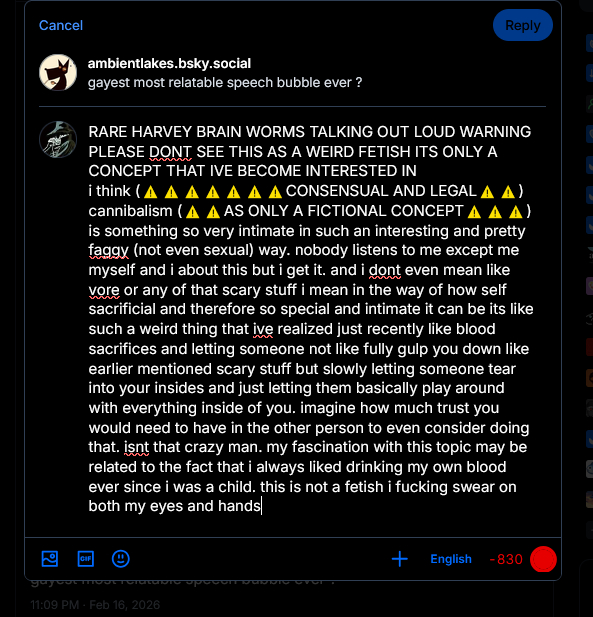Image resolution: width=593 pixels, height=617 pixels.
Task: Open ambientlakes profile avatar
Action: point(58,73)
